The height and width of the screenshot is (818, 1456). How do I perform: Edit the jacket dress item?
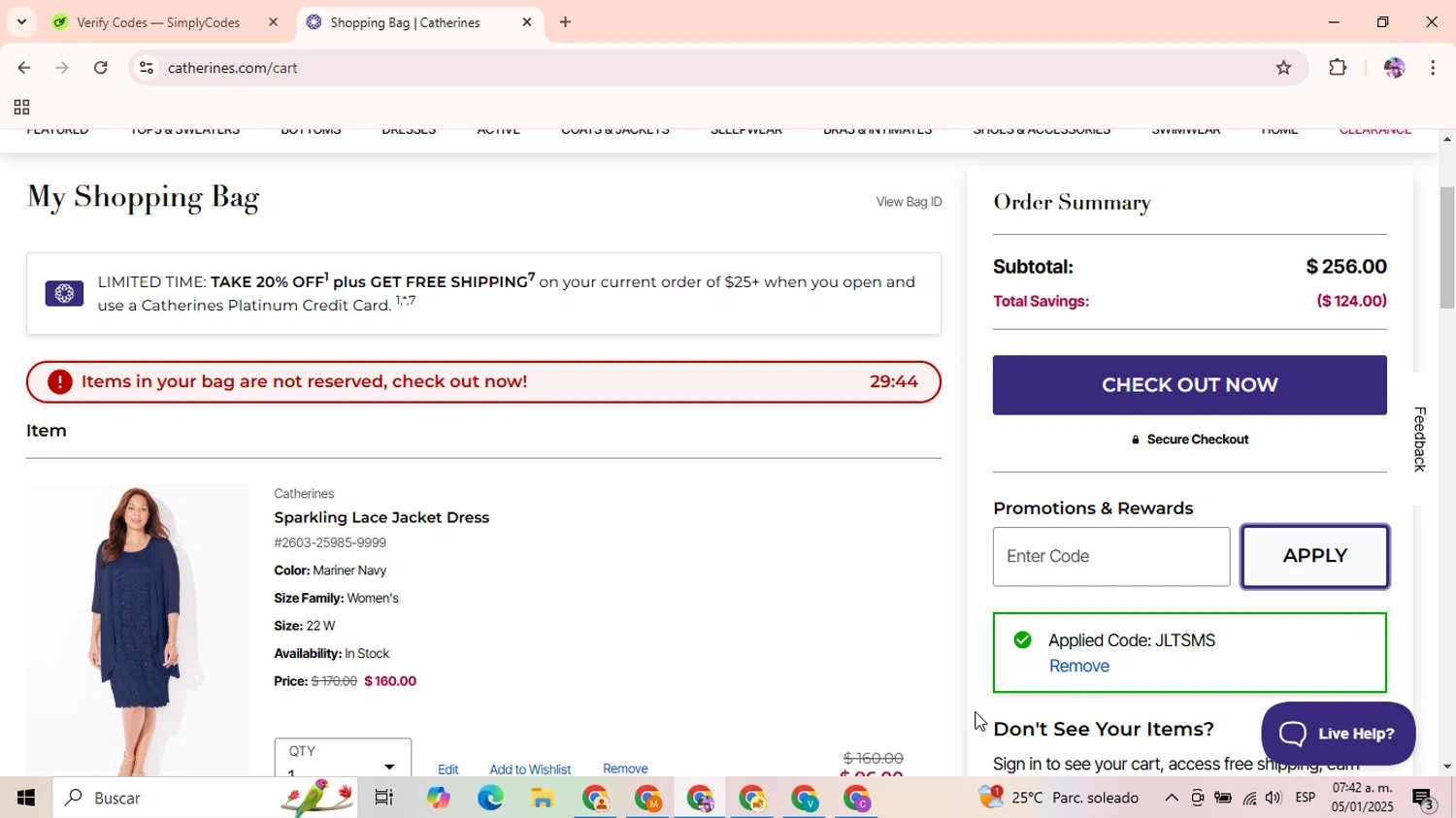(x=447, y=769)
